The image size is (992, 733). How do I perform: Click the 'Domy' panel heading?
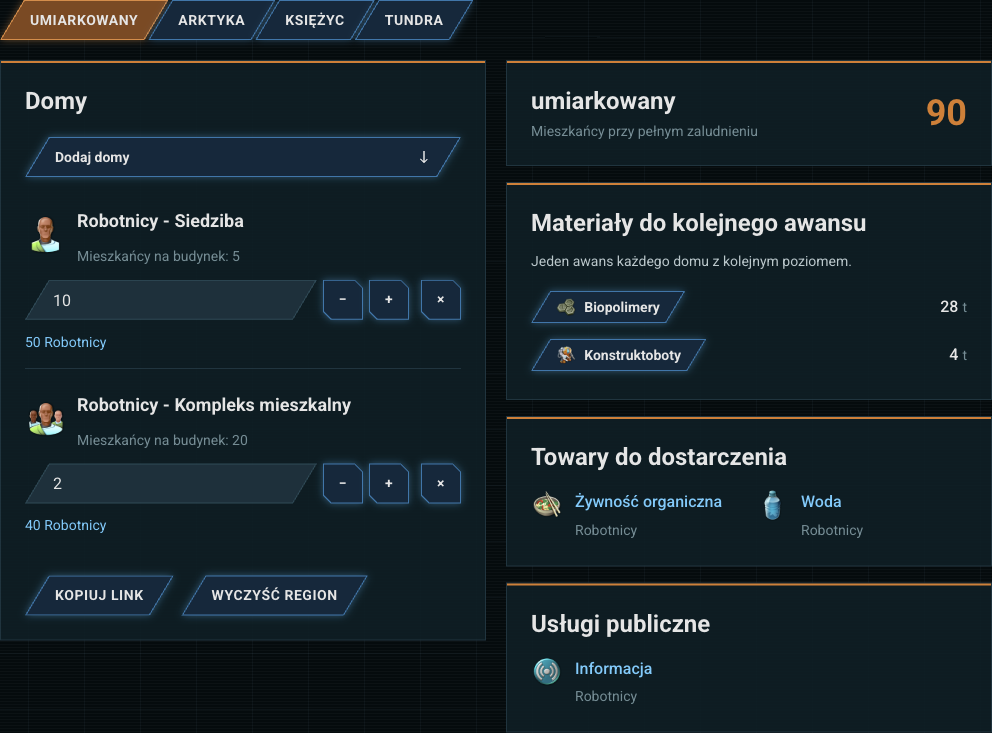pos(56,101)
